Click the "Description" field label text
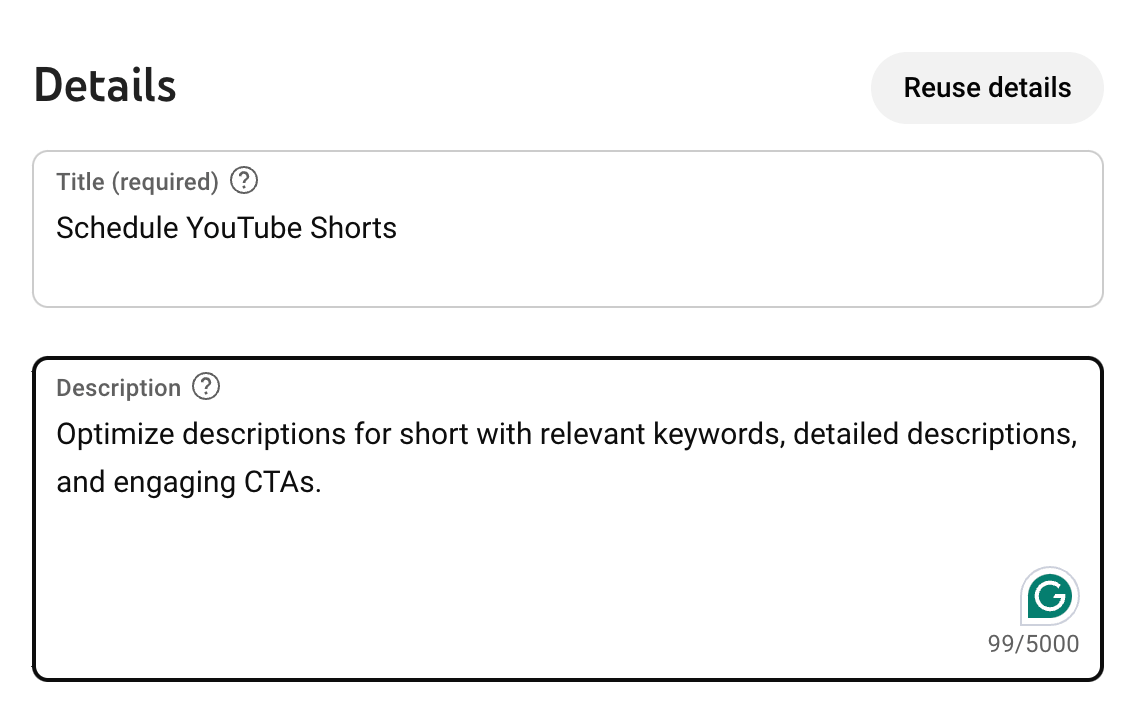 119,388
